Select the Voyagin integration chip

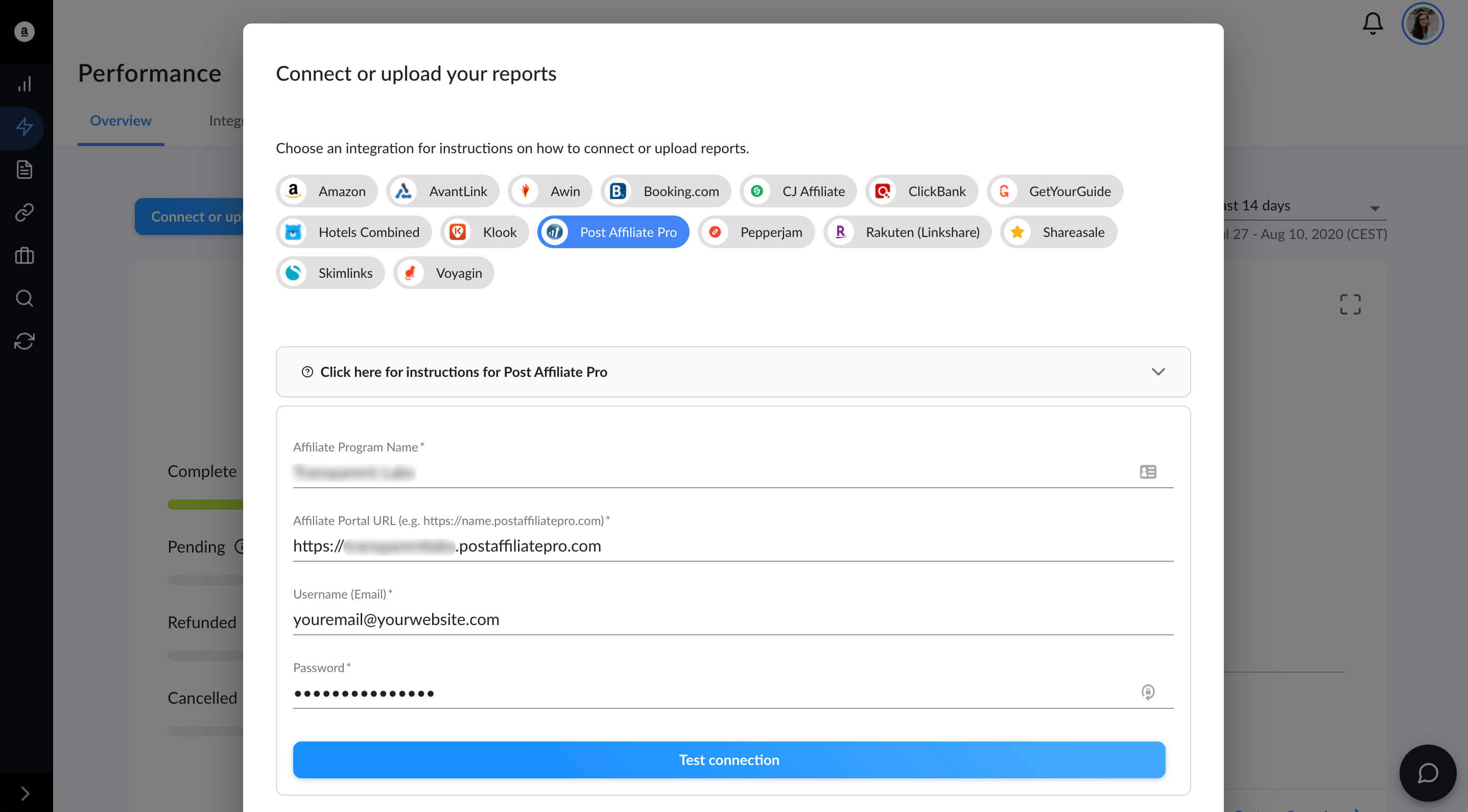443,273
